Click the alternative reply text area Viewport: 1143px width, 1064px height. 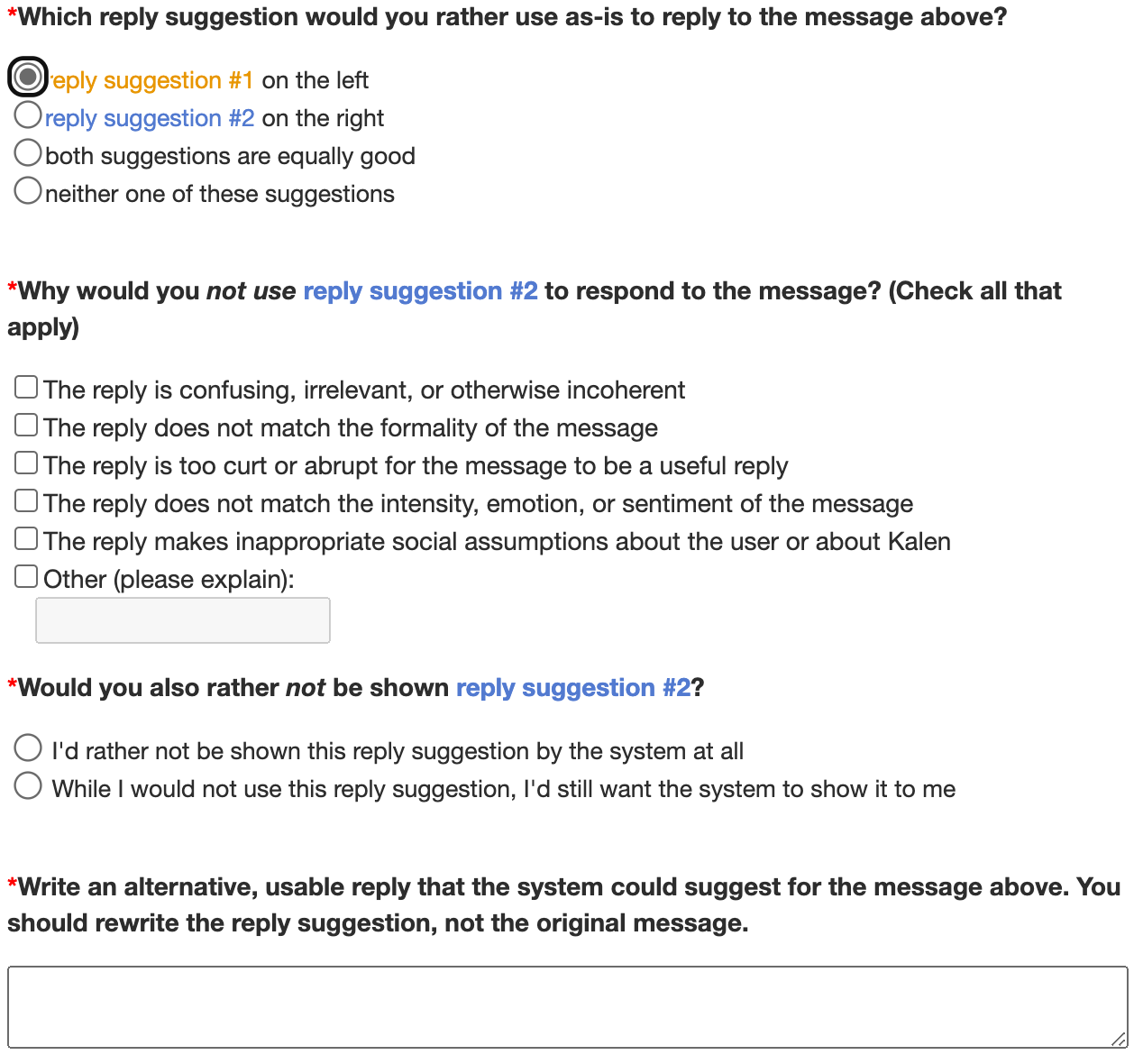click(x=567, y=1007)
